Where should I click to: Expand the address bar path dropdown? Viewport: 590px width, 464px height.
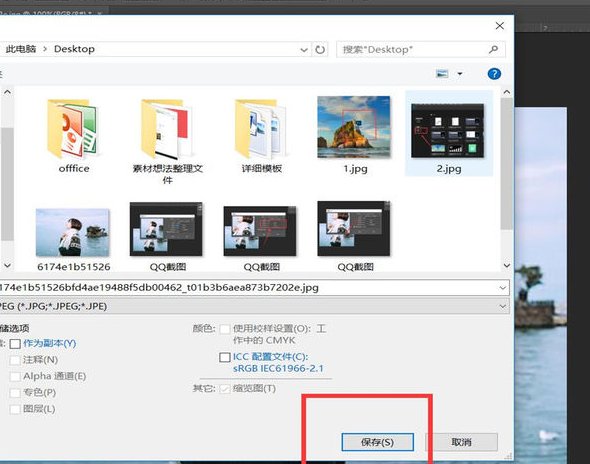pyautogui.click(x=304, y=50)
